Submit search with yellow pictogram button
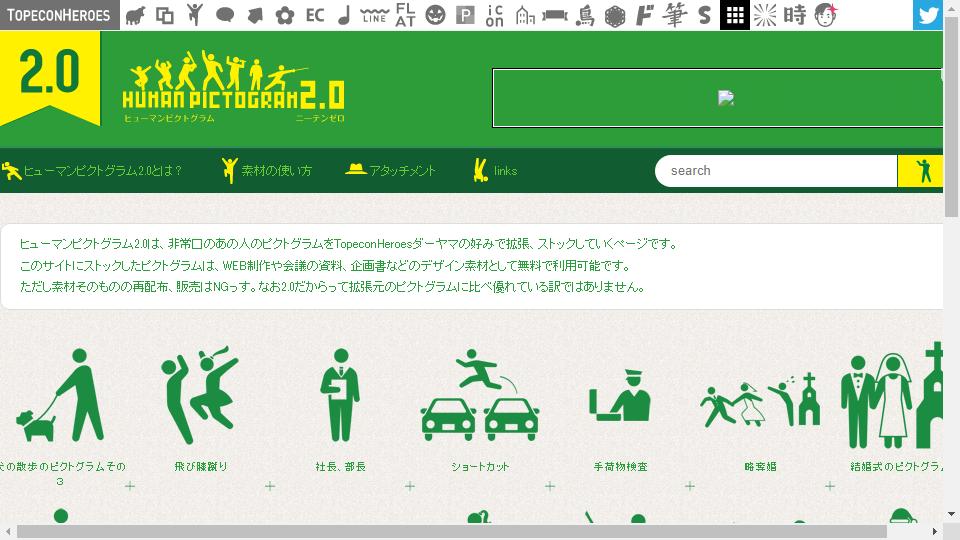 click(920, 171)
